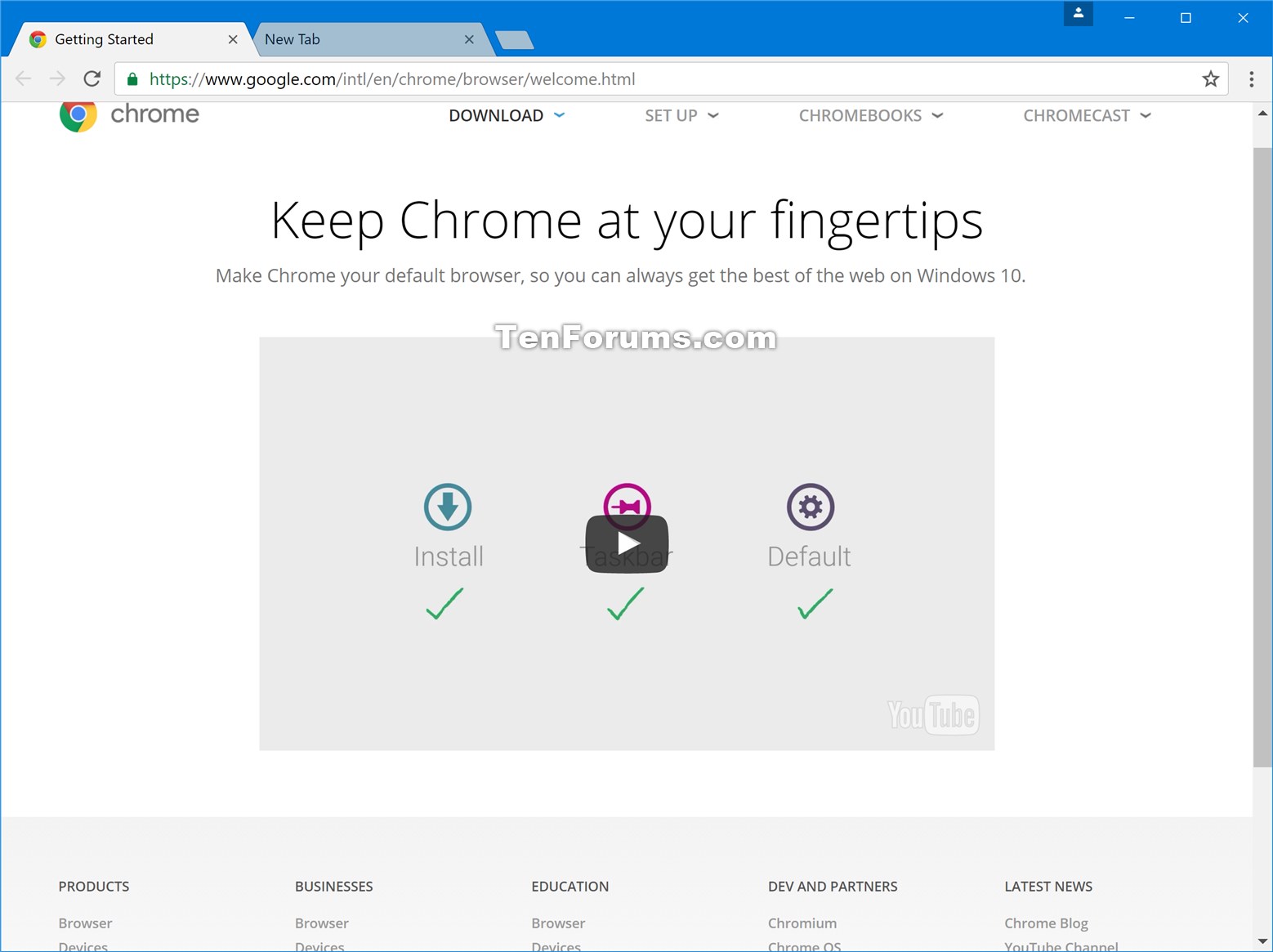This screenshot has width=1273, height=952.
Task: Expand the SET UP dropdown menu
Action: point(681,115)
